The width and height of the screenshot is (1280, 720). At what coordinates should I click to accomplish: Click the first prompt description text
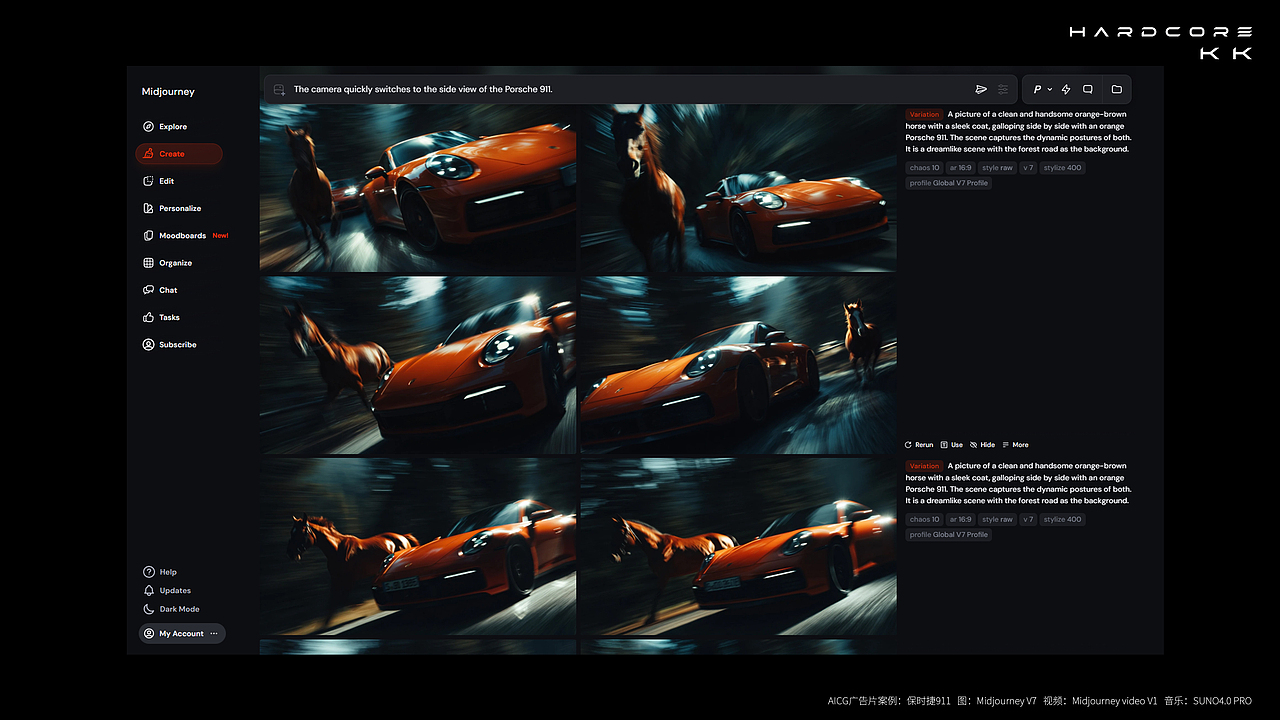(1018, 132)
